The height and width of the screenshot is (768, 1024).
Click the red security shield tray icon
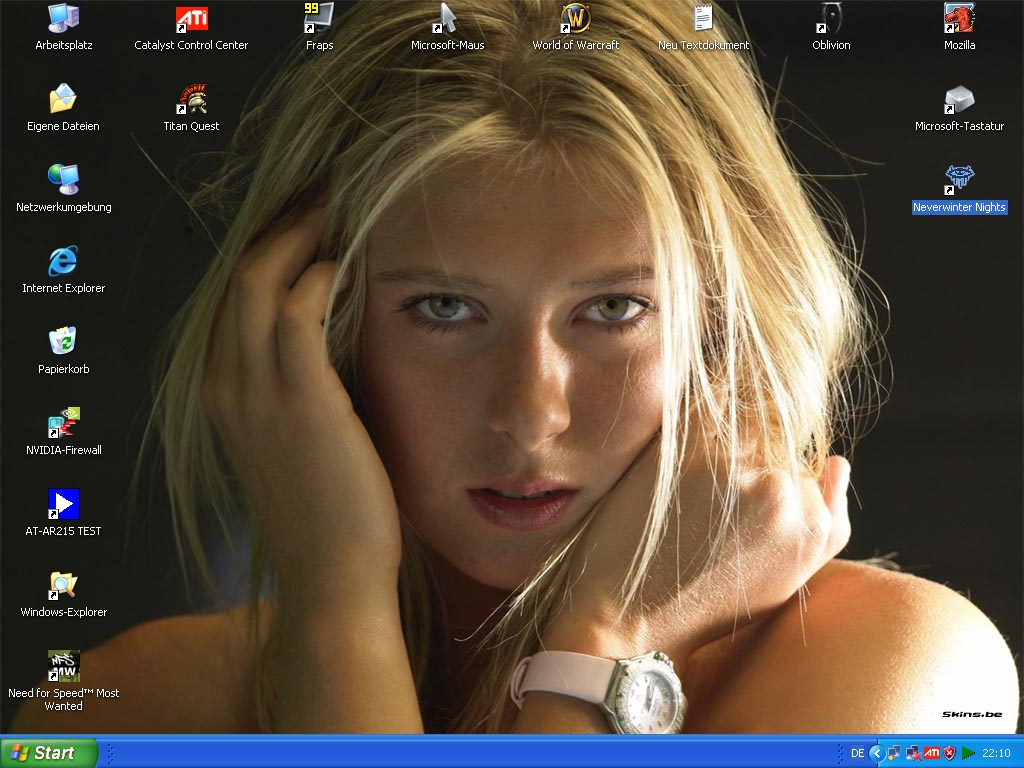click(949, 753)
